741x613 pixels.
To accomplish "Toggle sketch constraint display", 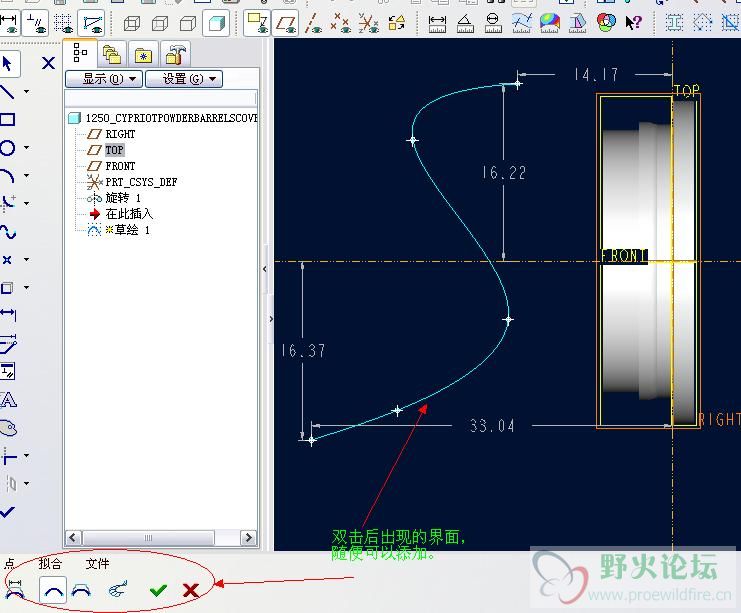I will point(35,23).
